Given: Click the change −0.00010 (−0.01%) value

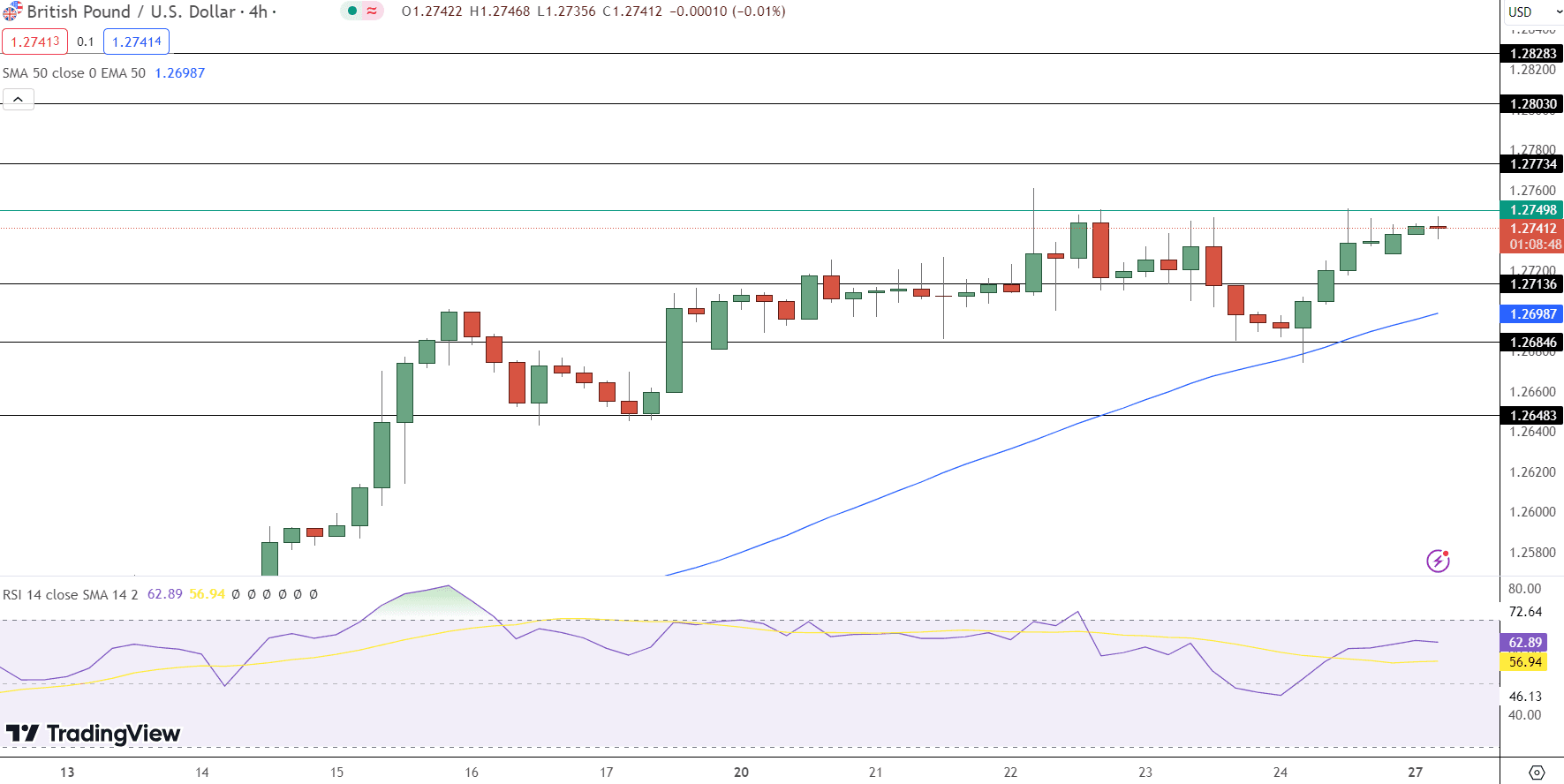Looking at the screenshot, I should click(x=727, y=11).
